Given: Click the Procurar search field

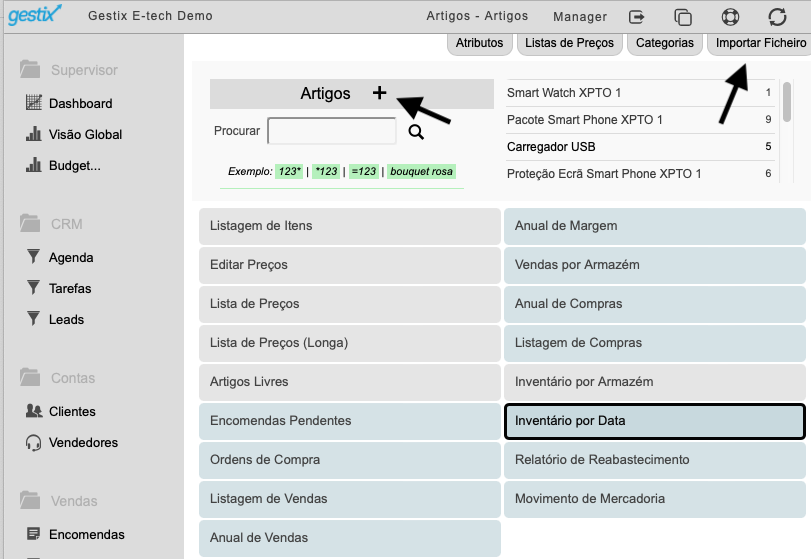Looking at the screenshot, I should 332,131.
